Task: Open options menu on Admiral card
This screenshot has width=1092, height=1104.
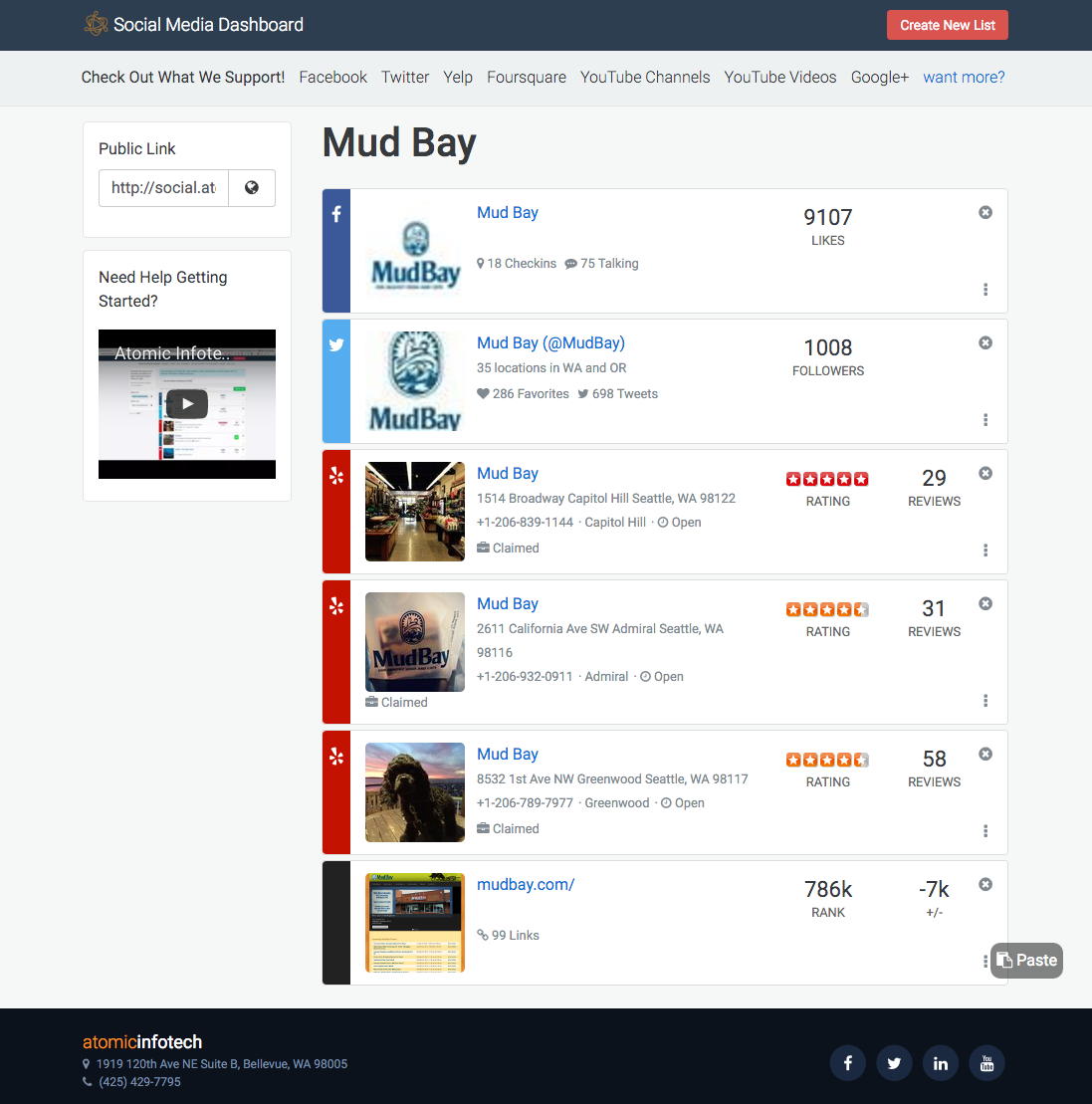Action: (984, 701)
